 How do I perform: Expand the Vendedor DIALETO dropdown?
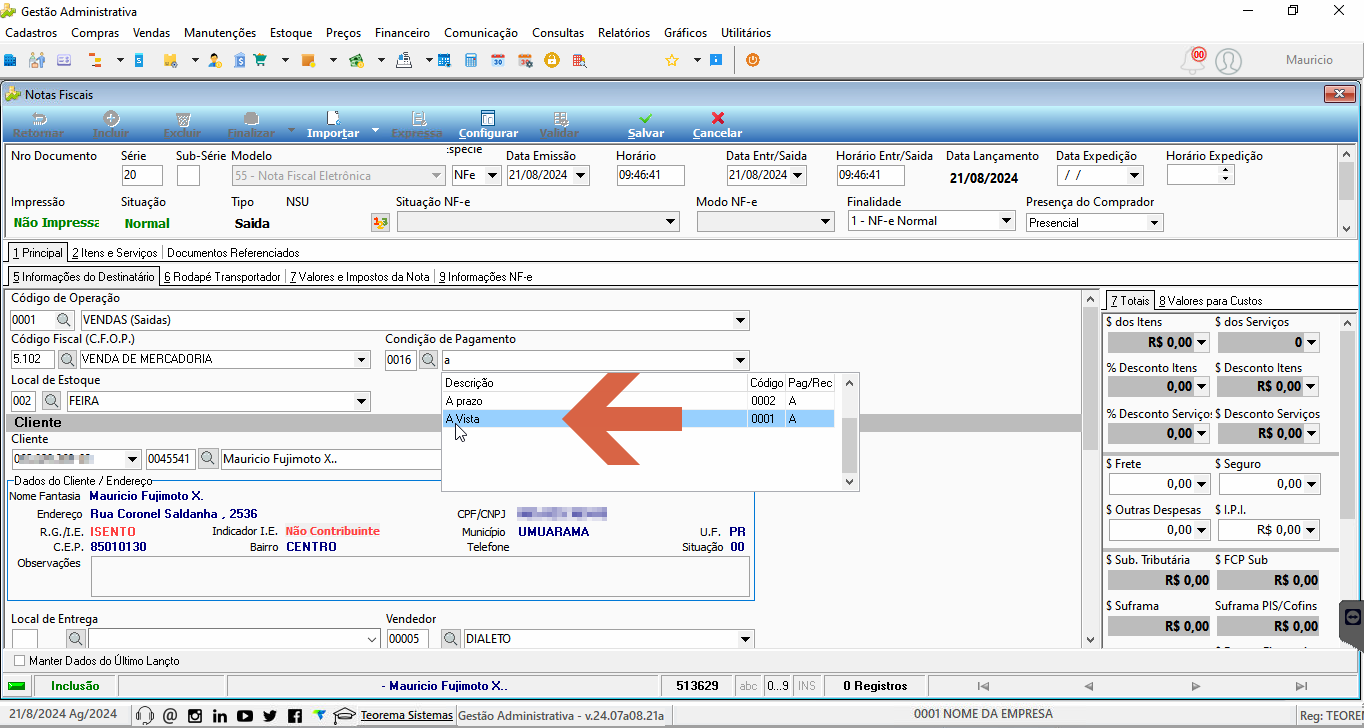tap(744, 639)
